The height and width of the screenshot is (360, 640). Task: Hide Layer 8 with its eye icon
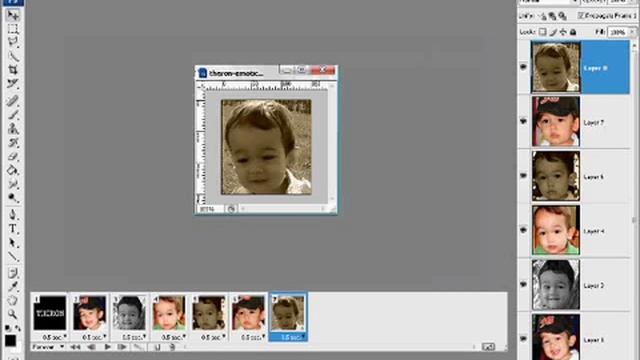click(x=524, y=67)
